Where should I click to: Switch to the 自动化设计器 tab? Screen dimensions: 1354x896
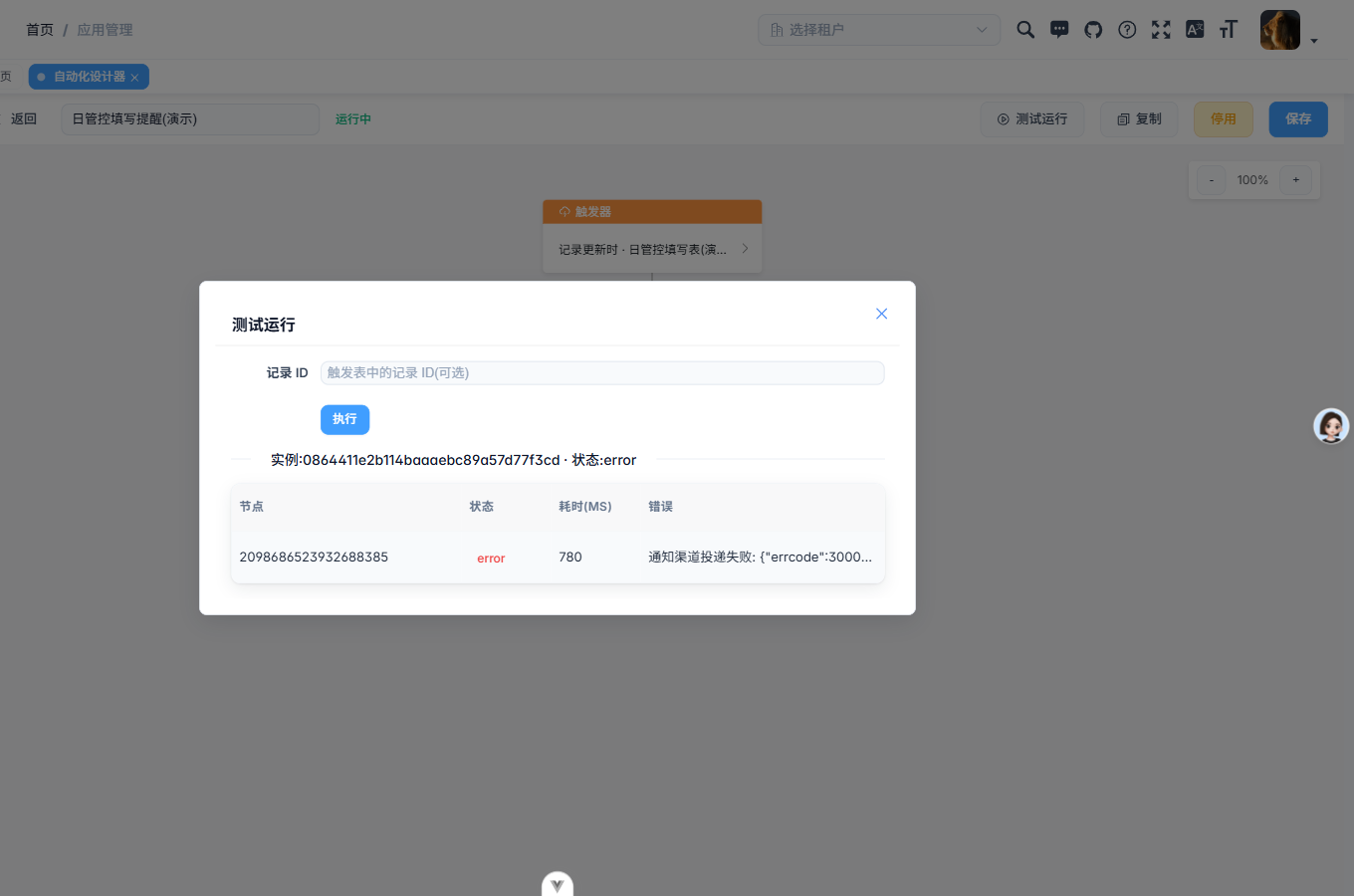89,77
